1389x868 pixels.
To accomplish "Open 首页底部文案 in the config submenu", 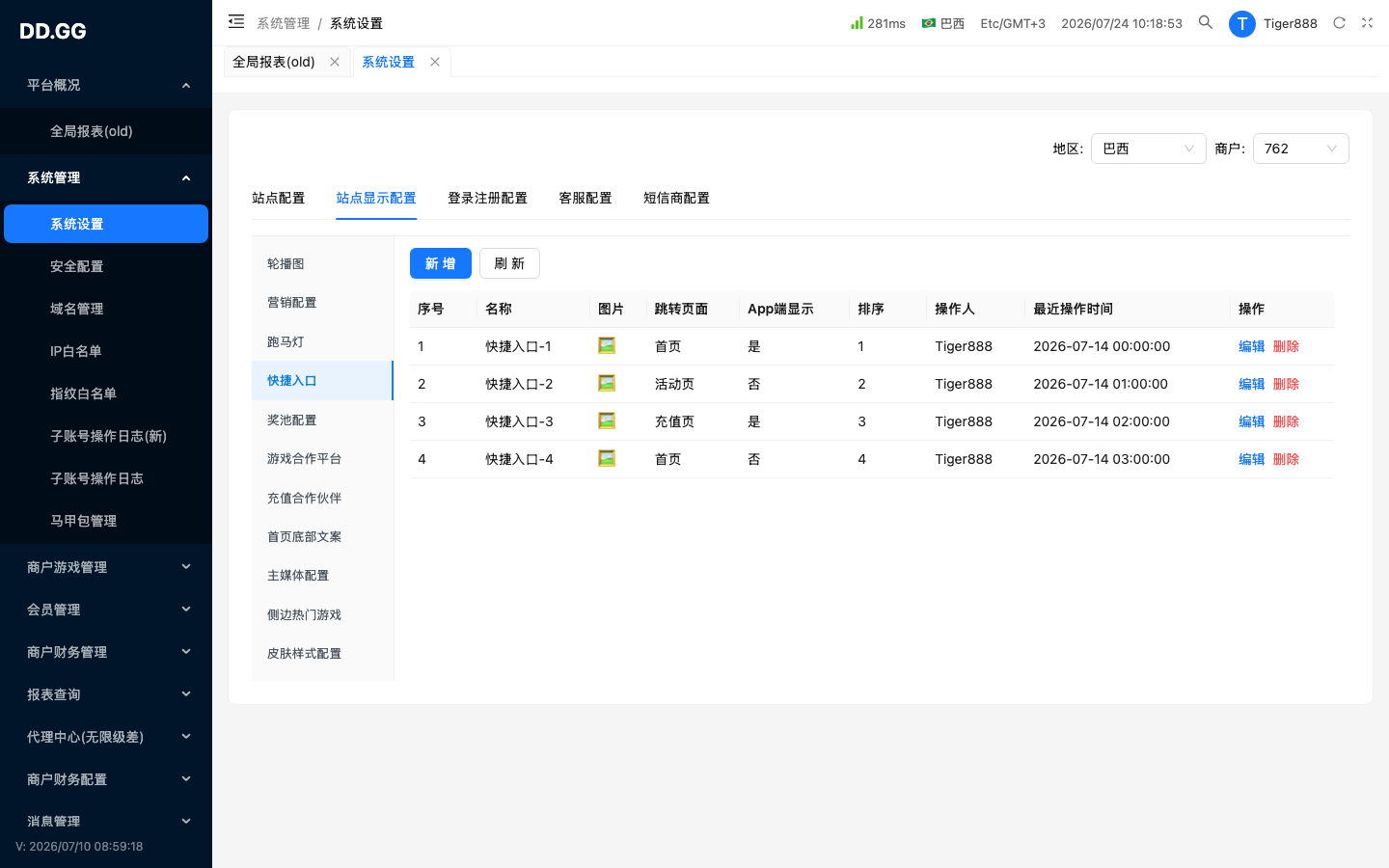I will pyautogui.click(x=322, y=536).
